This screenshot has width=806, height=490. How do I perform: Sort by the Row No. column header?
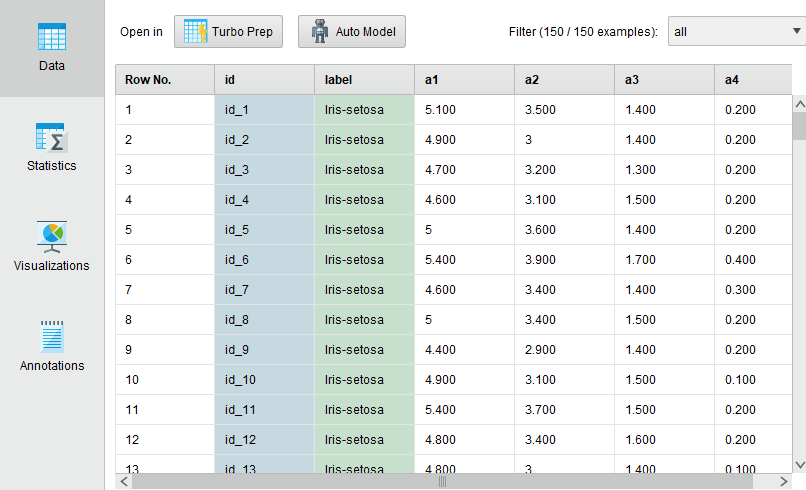[x=165, y=80]
